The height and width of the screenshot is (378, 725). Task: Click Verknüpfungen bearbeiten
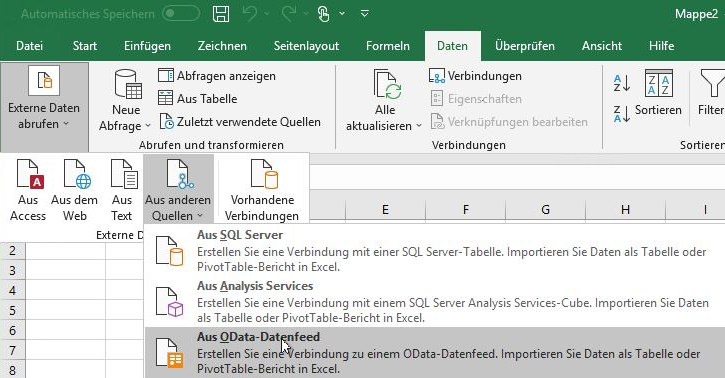tap(509, 122)
